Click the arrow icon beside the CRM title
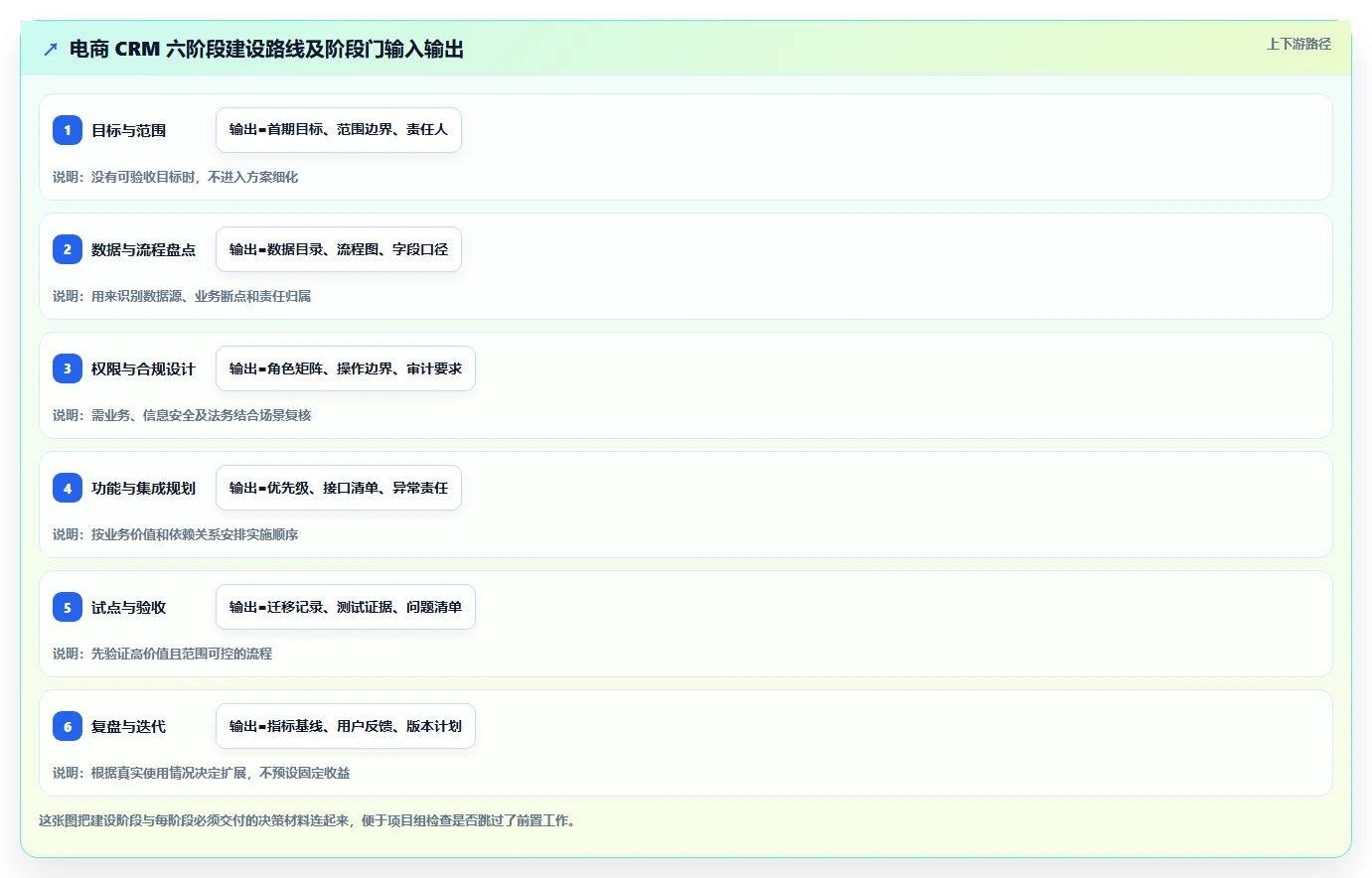This screenshot has height=878, width=1372. point(51,49)
